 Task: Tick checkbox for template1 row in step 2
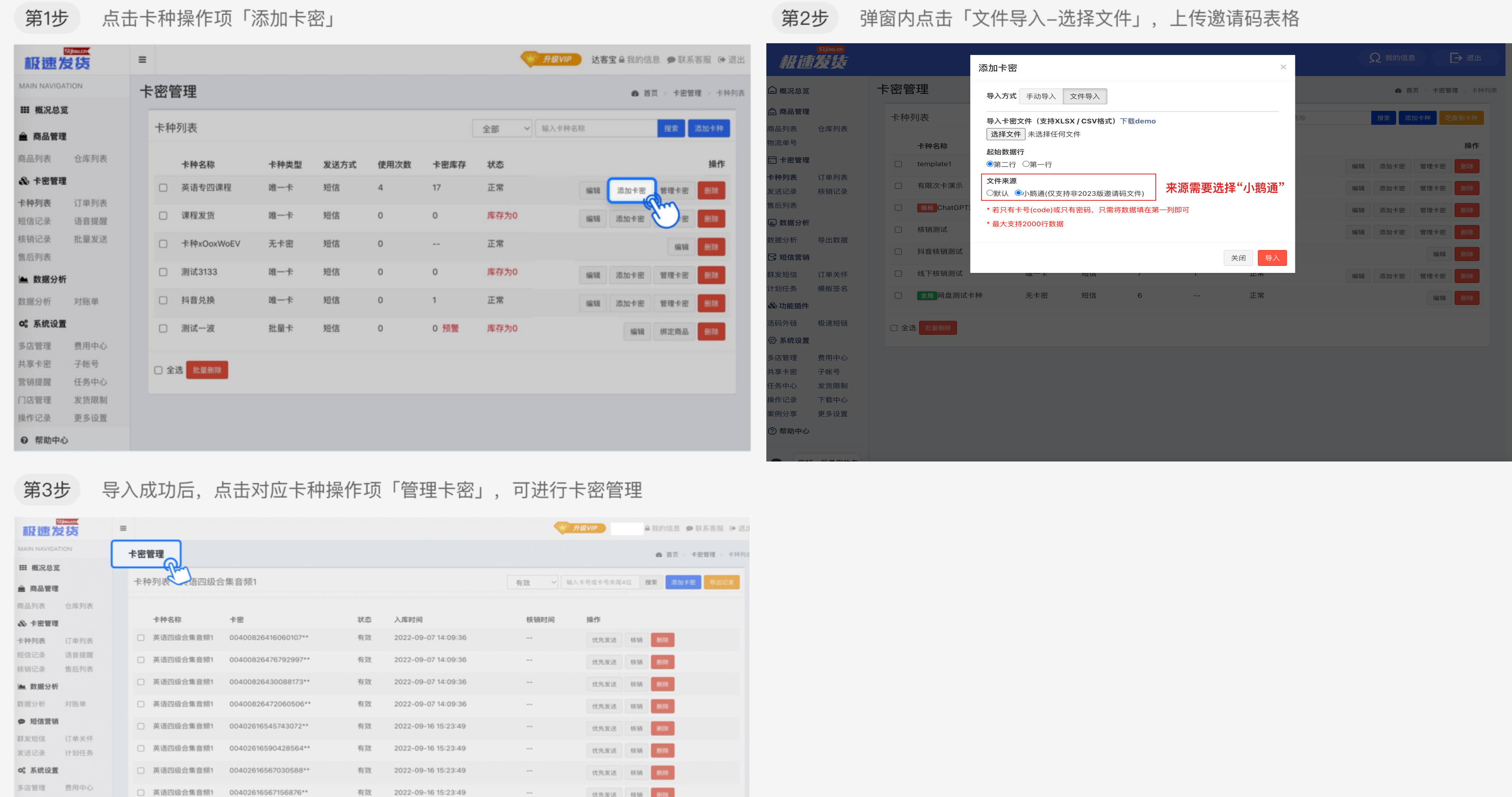898,164
